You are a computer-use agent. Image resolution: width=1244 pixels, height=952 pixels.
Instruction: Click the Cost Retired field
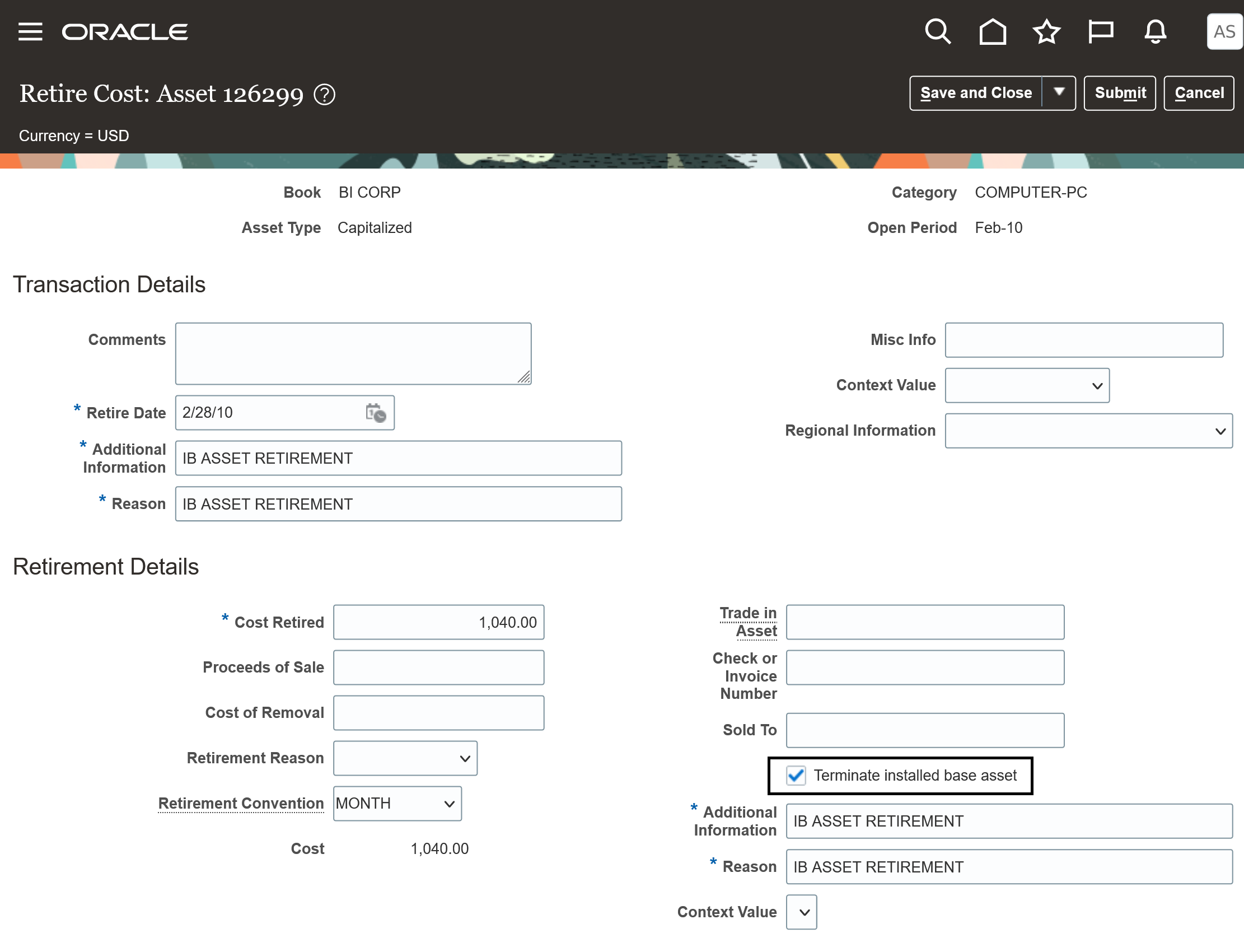tap(438, 623)
